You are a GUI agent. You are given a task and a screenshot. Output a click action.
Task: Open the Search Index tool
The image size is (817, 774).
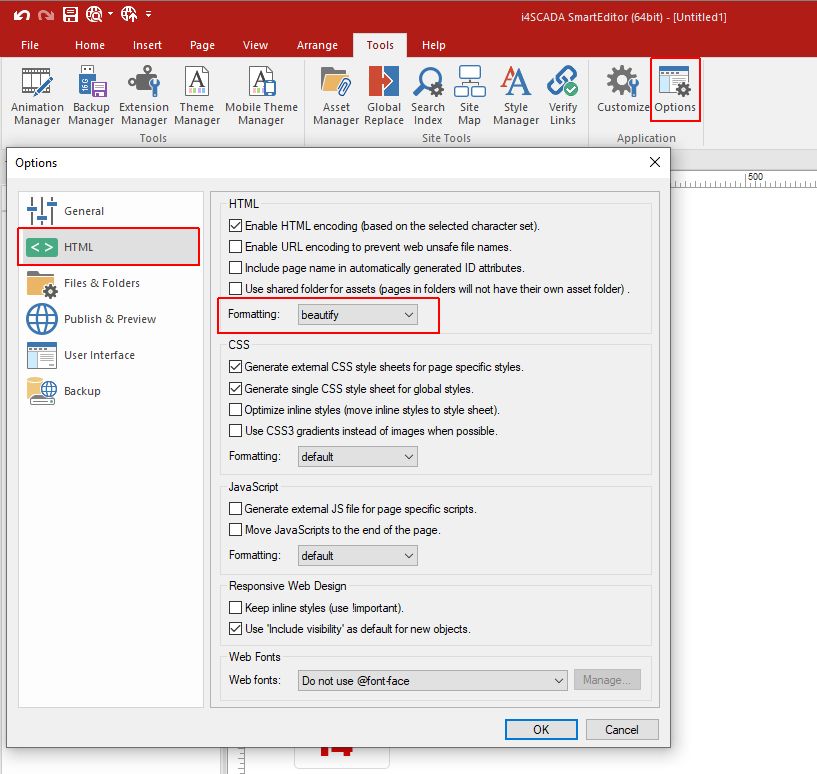428,95
